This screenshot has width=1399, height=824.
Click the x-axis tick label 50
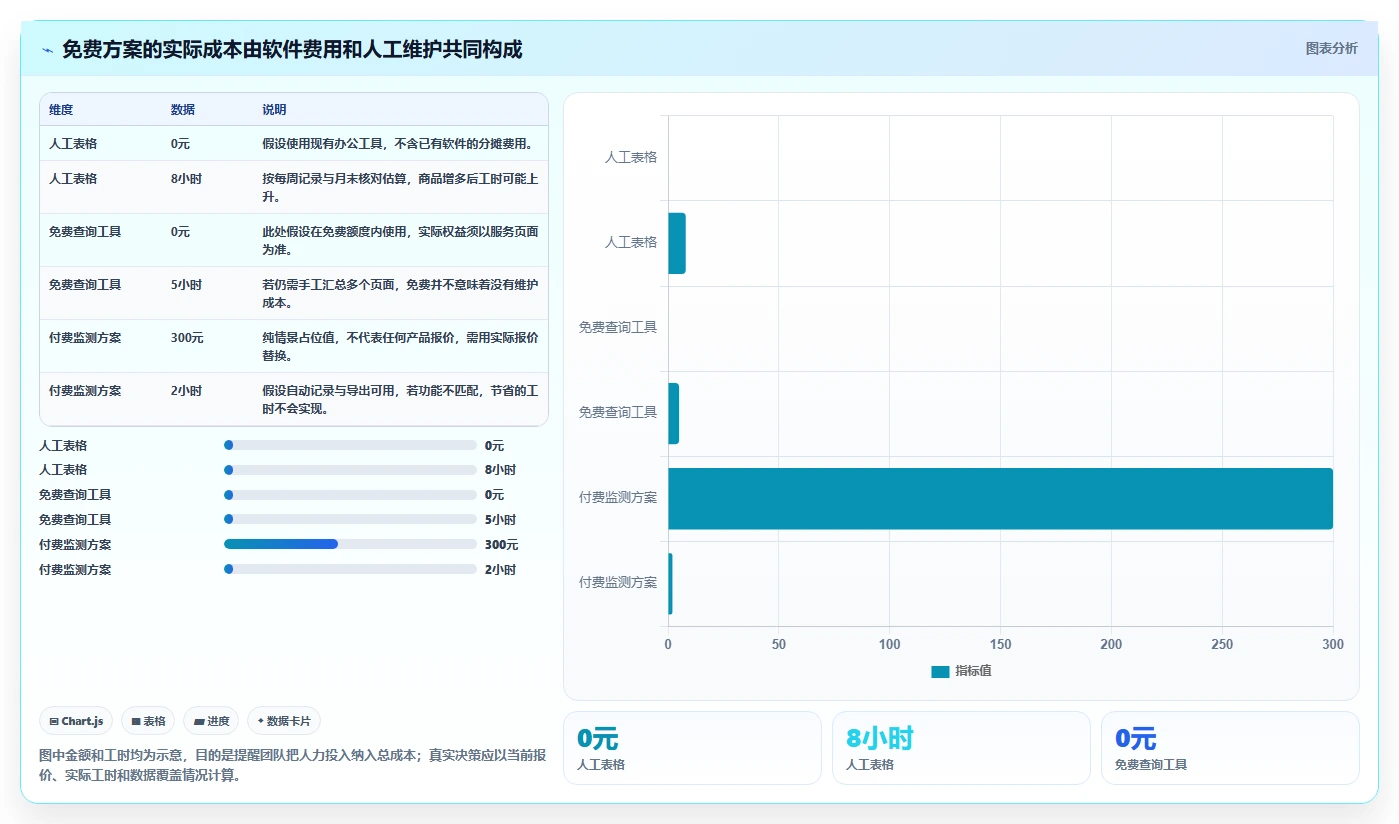pyautogui.click(x=779, y=645)
